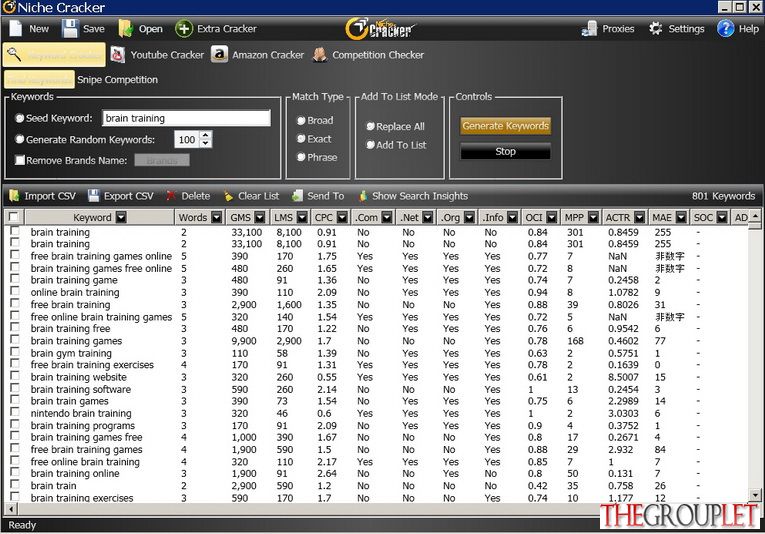Viewport: 765px width, 534px height.
Task: Click in the Seed Keyword text field
Action: coord(186,118)
